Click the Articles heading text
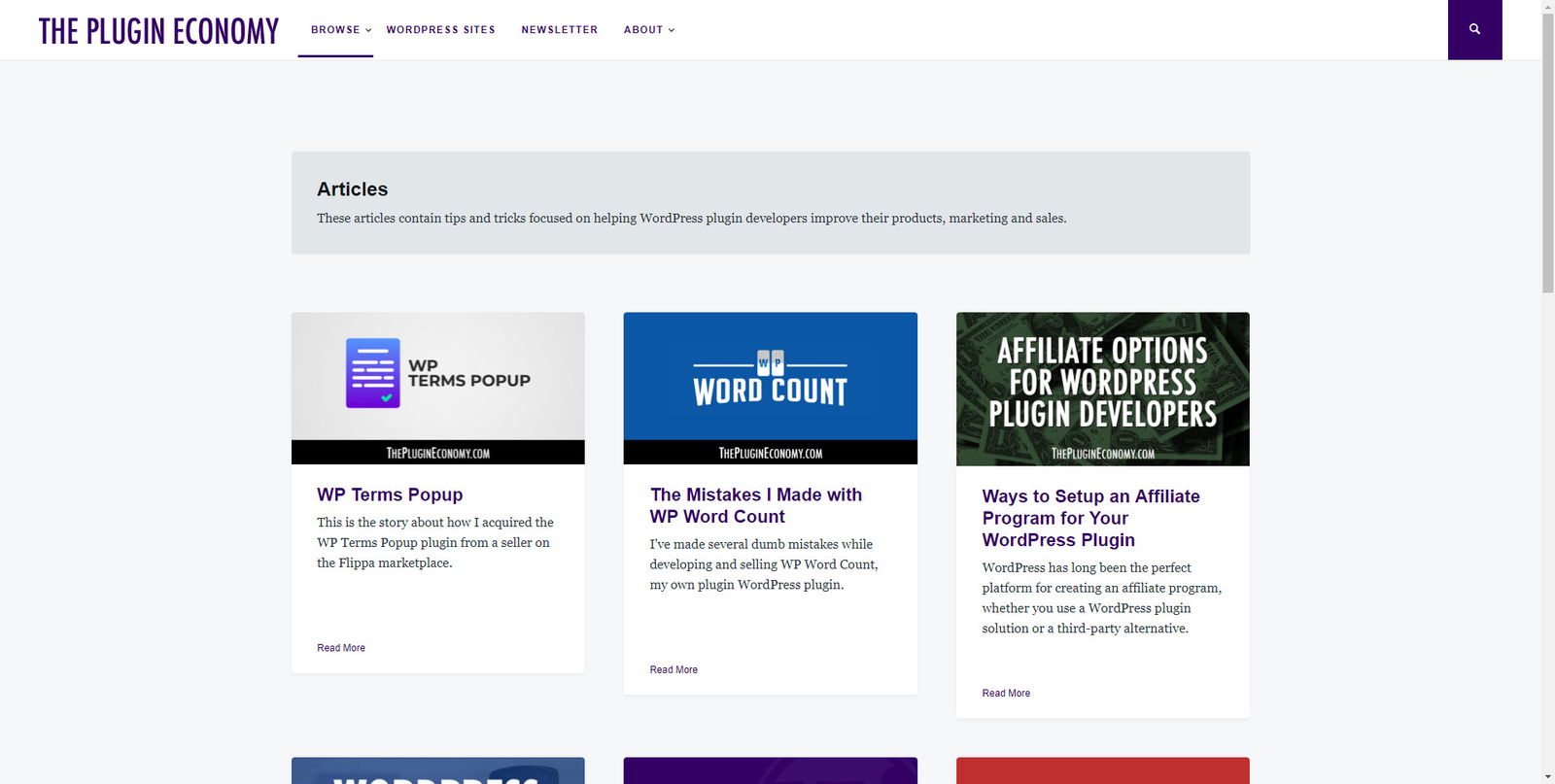Viewport: 1555px width, 784px height. (x=352, y=189)
